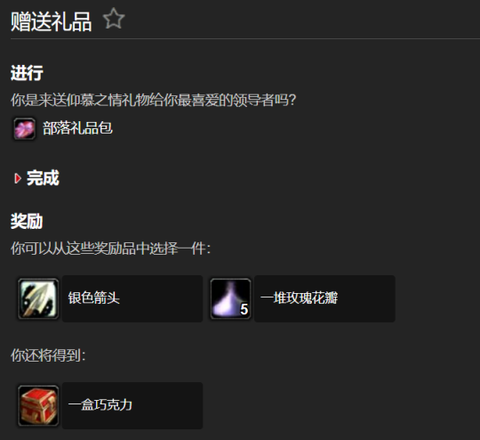Click the favorite star next to 赠送礼品

[114, 19]
